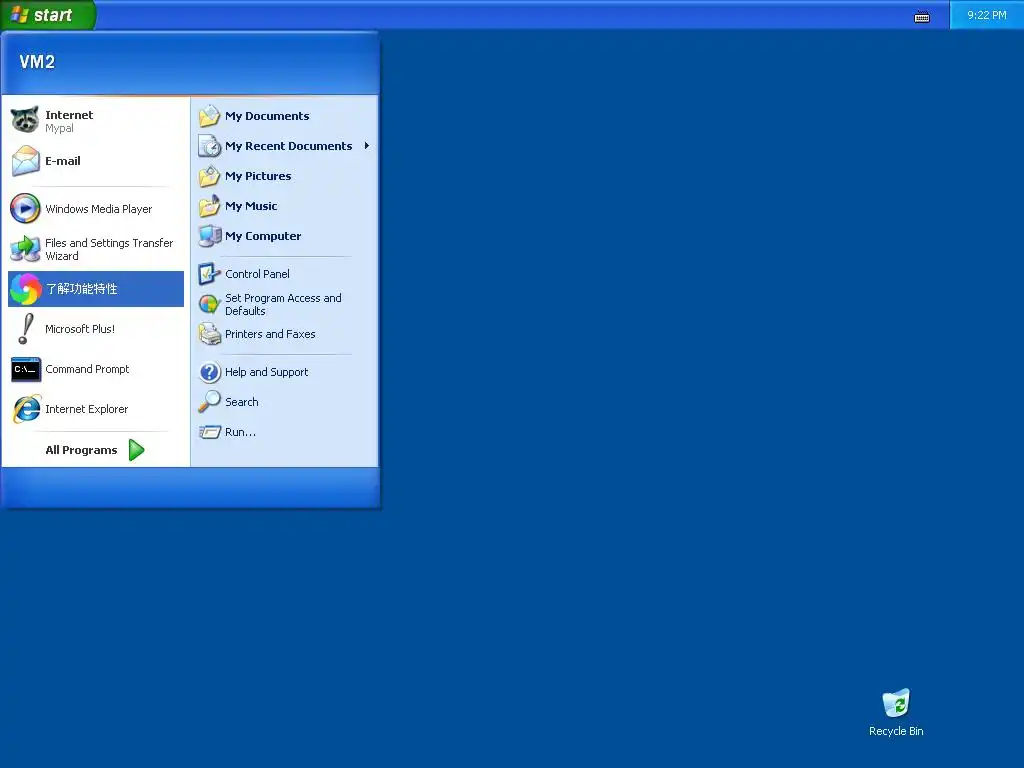Image resolution: width=1024 pixels, height=768 pixels.
Task: Click the Microsoft Plus! label
Action: pyautogui.click(x=80, y=328)
